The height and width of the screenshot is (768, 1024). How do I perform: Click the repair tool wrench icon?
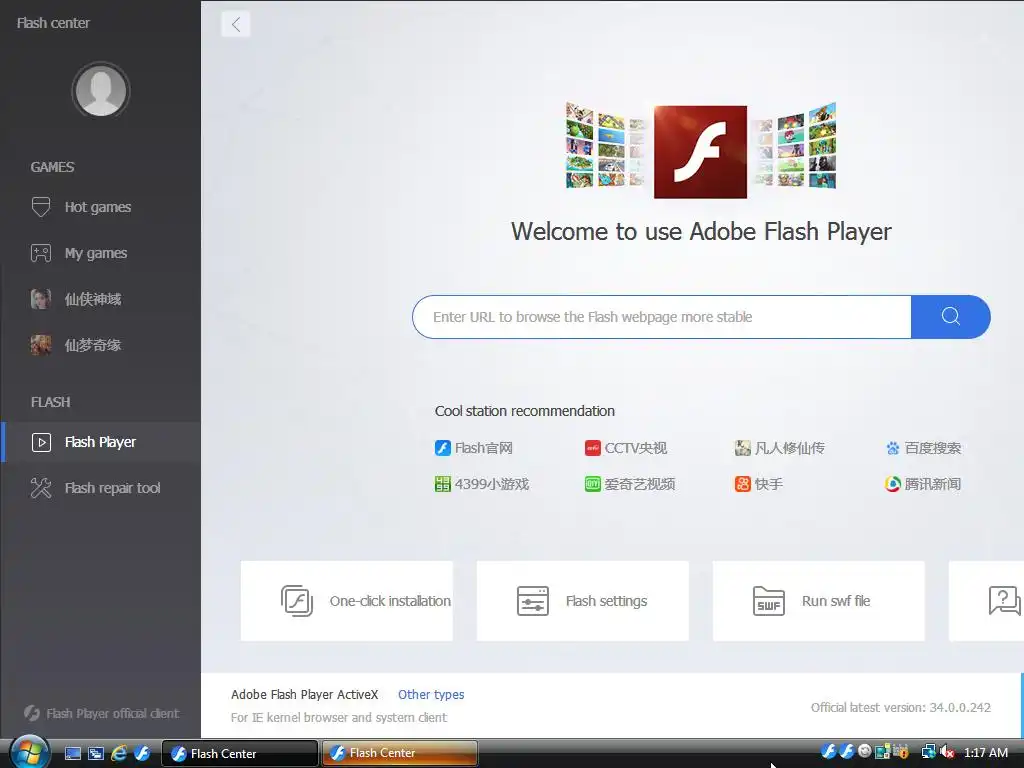coord(40,488)
